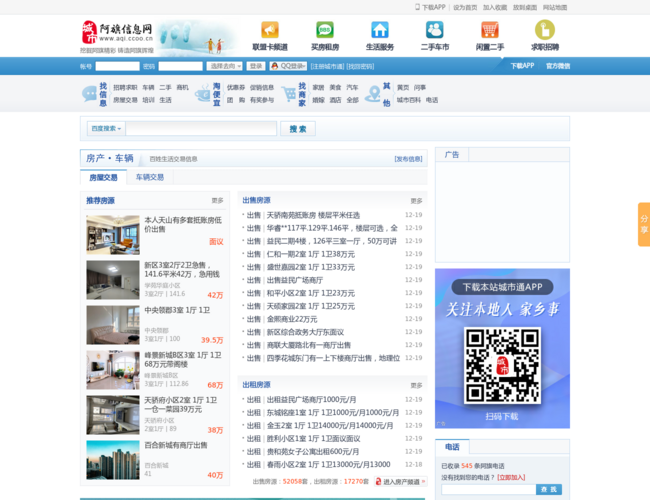Image resolution: width=650 pixels, height=500 pixels.
Task: Open the 中央领郡3室 listing thumbnail
Action: coord(113,325)
